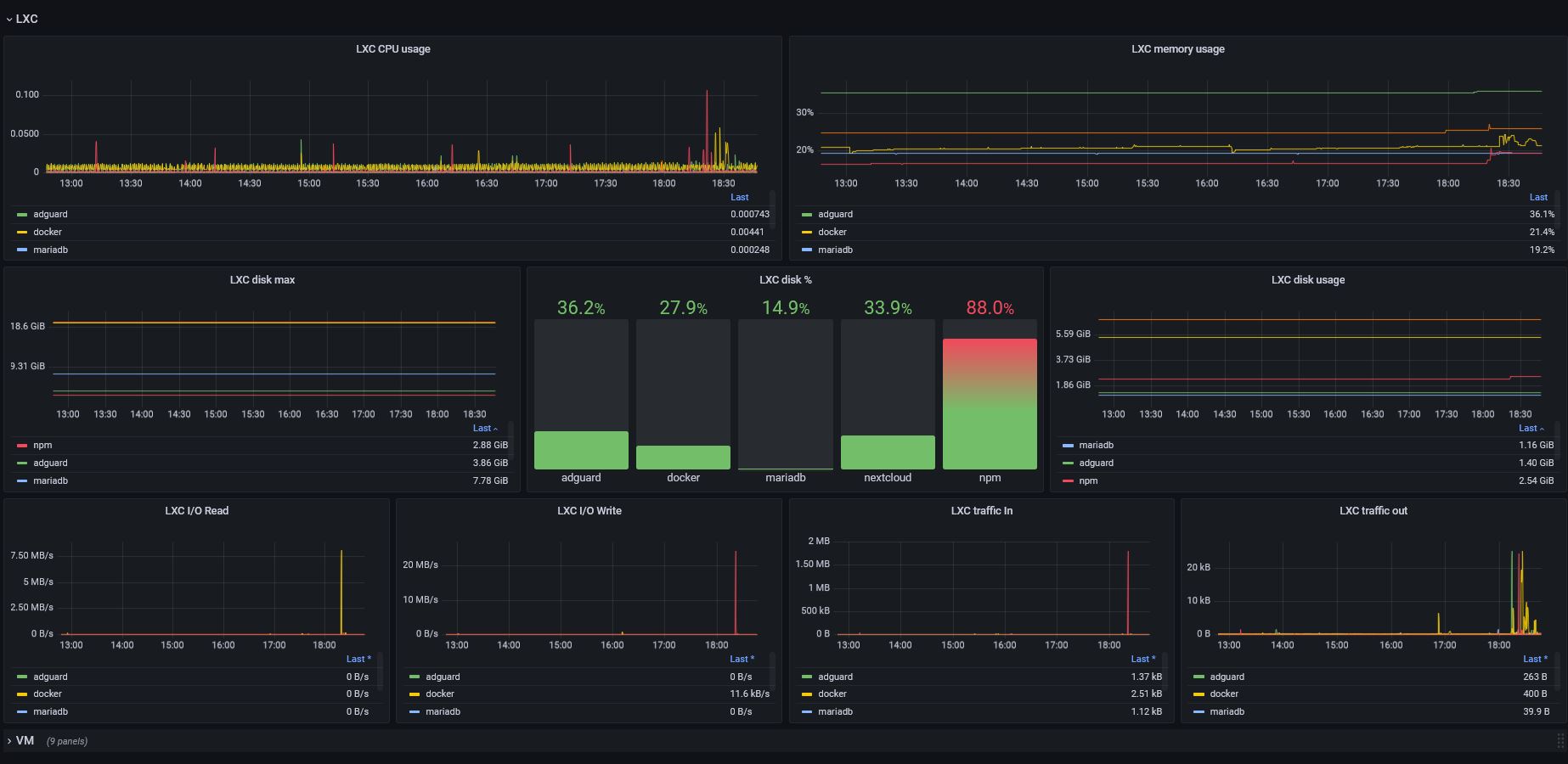Open the LXC CPU usage panel title

(392, 49)
